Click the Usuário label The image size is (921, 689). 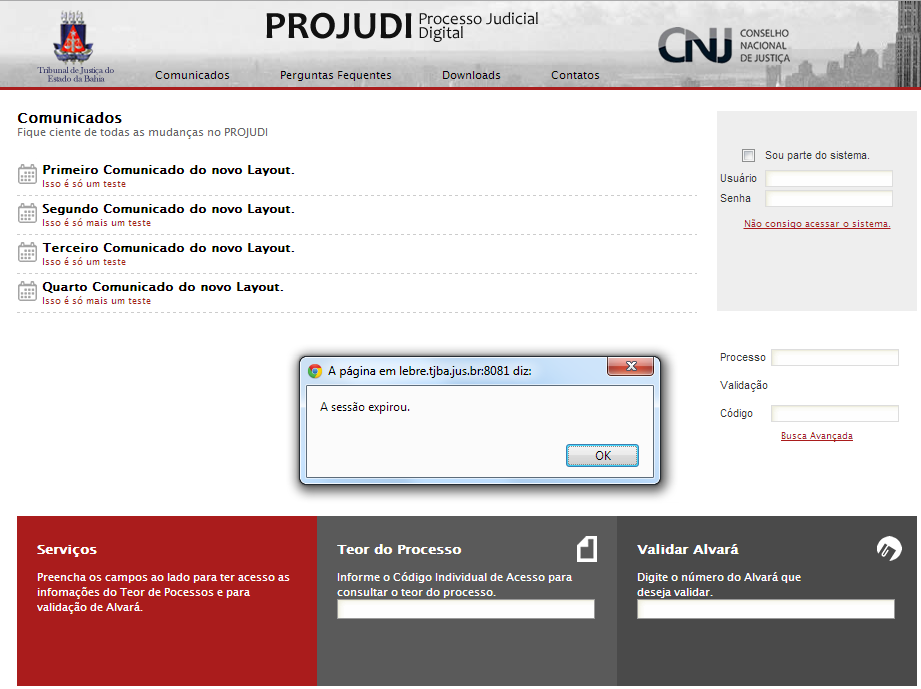(x=738, y=179)
